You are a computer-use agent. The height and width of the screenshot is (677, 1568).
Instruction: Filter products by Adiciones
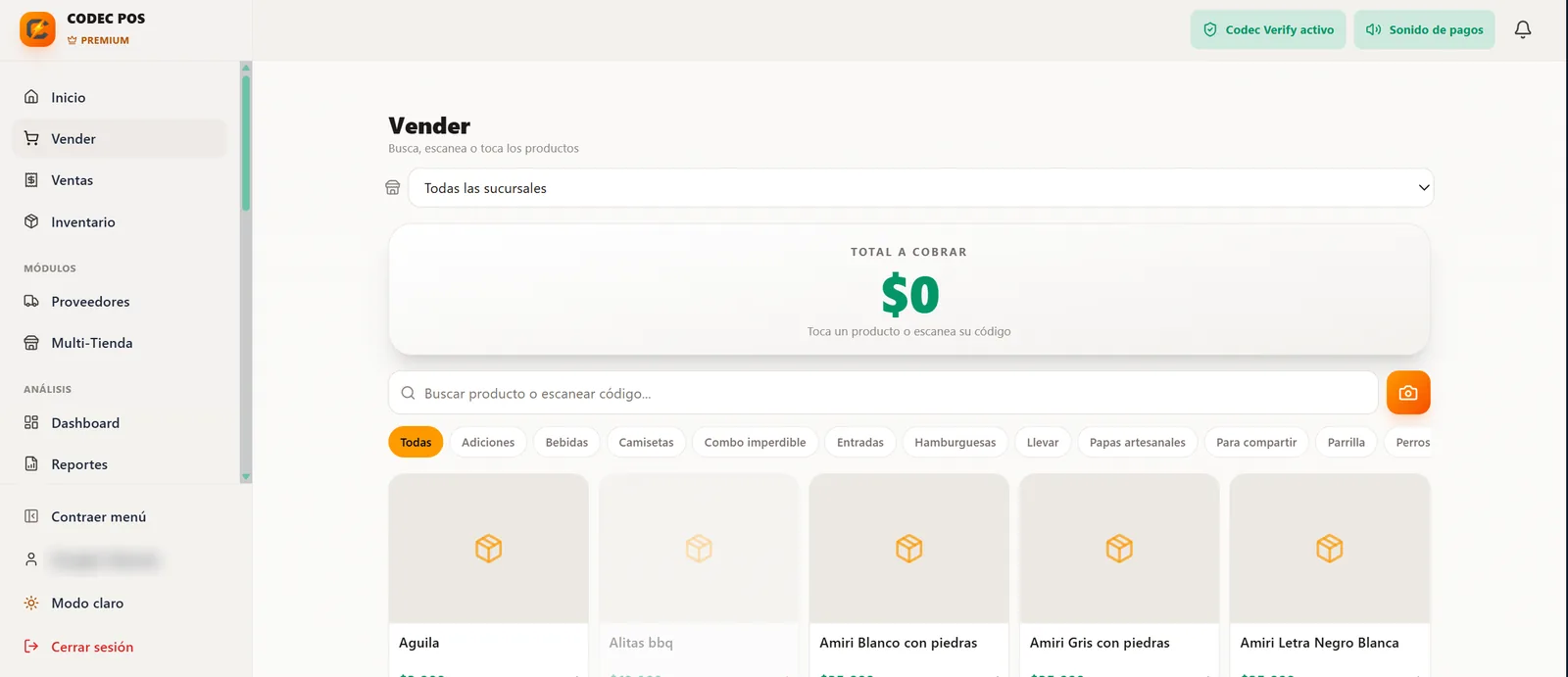[x=488, y=442]
